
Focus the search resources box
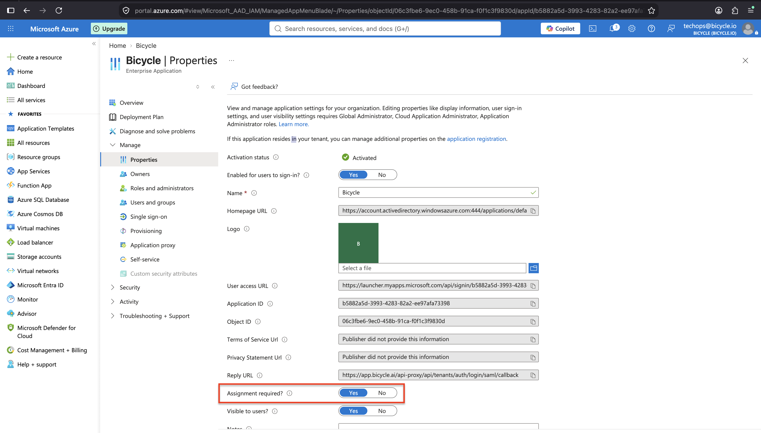point(385,29)
